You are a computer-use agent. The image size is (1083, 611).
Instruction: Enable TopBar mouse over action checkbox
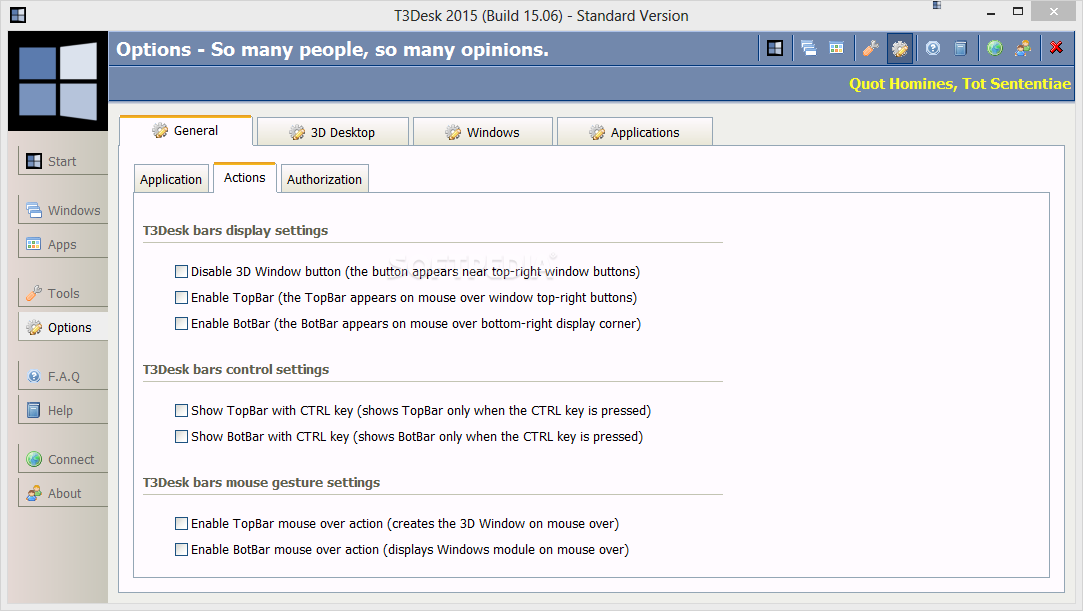[182, 523]
